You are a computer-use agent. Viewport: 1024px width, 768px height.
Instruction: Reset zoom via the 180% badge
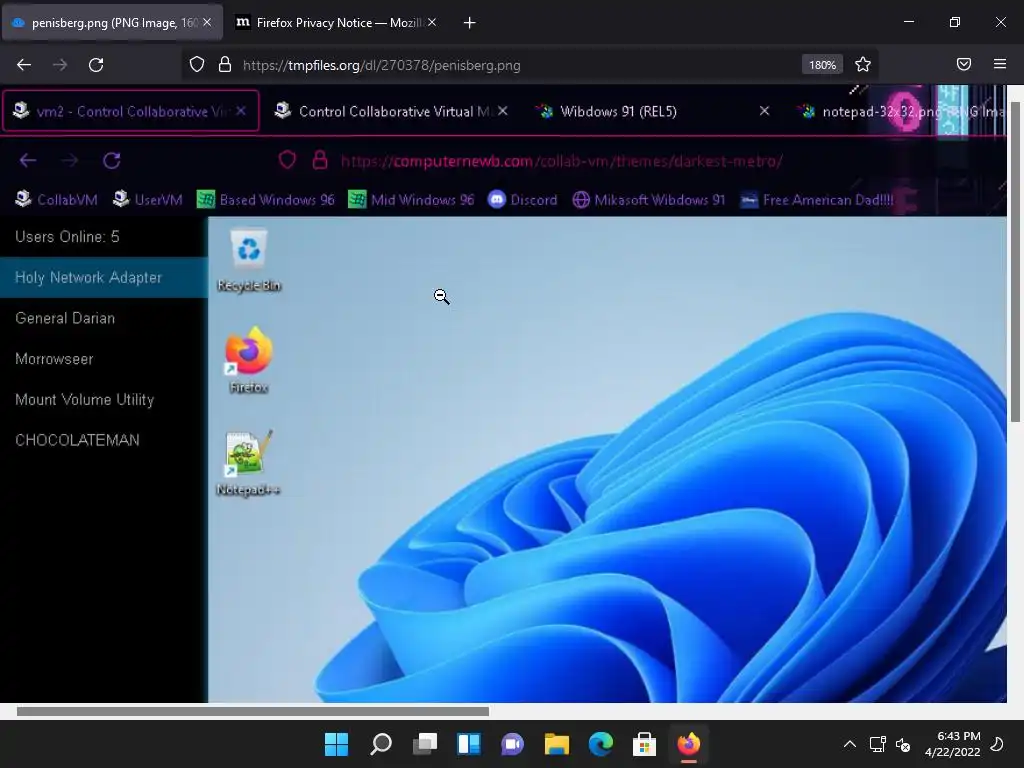[822, 65]
